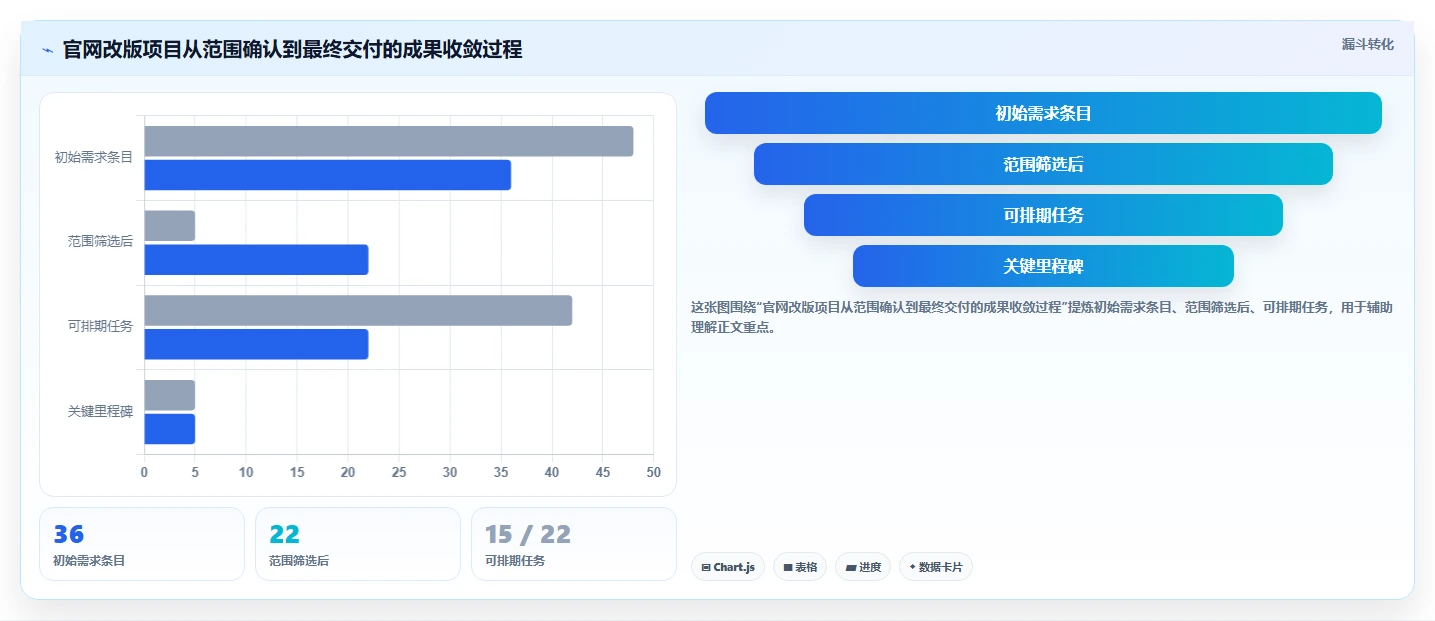Click the gray bar for 范围筛选后
The height and width of the screenshot is (621, 1435).
click(x=170, y=226)
